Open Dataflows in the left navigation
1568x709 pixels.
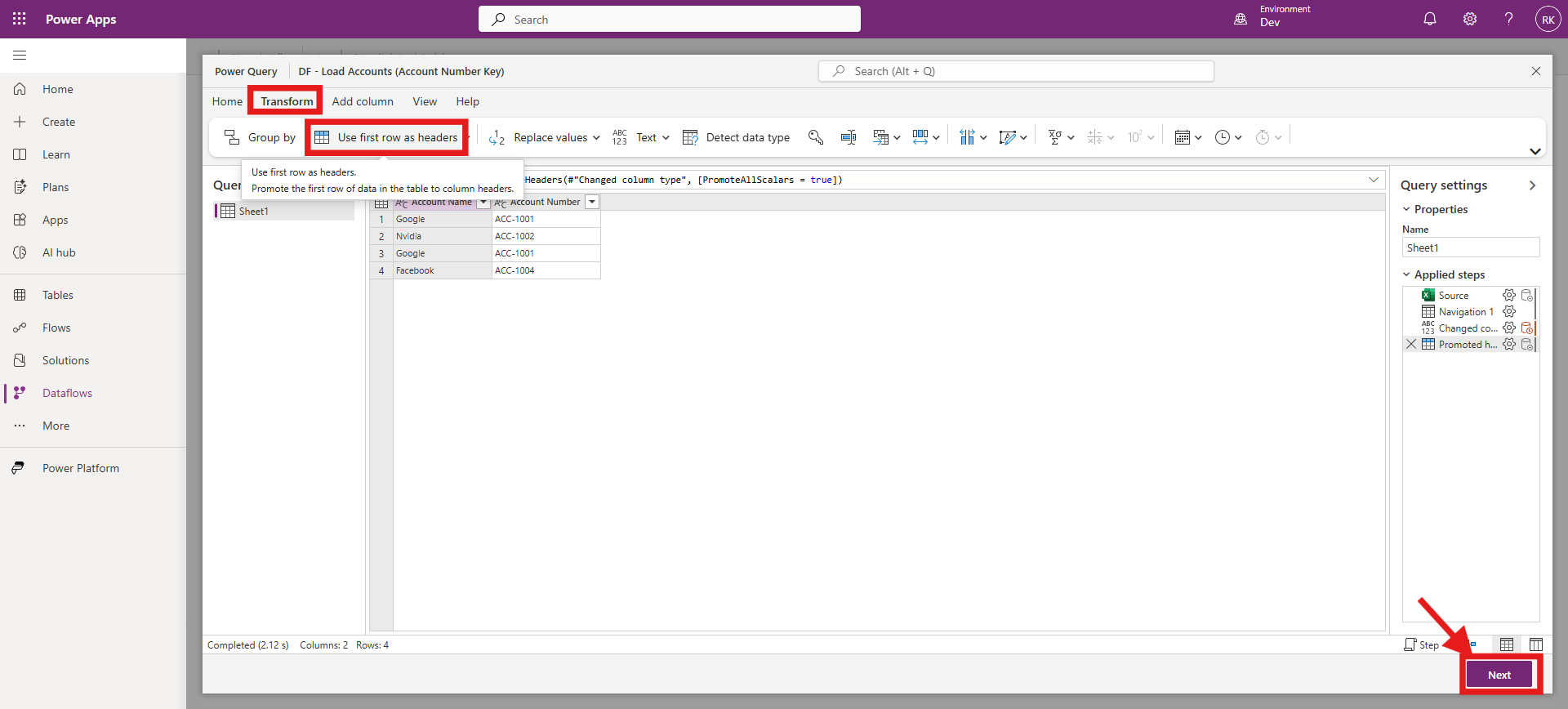(67, 393)
